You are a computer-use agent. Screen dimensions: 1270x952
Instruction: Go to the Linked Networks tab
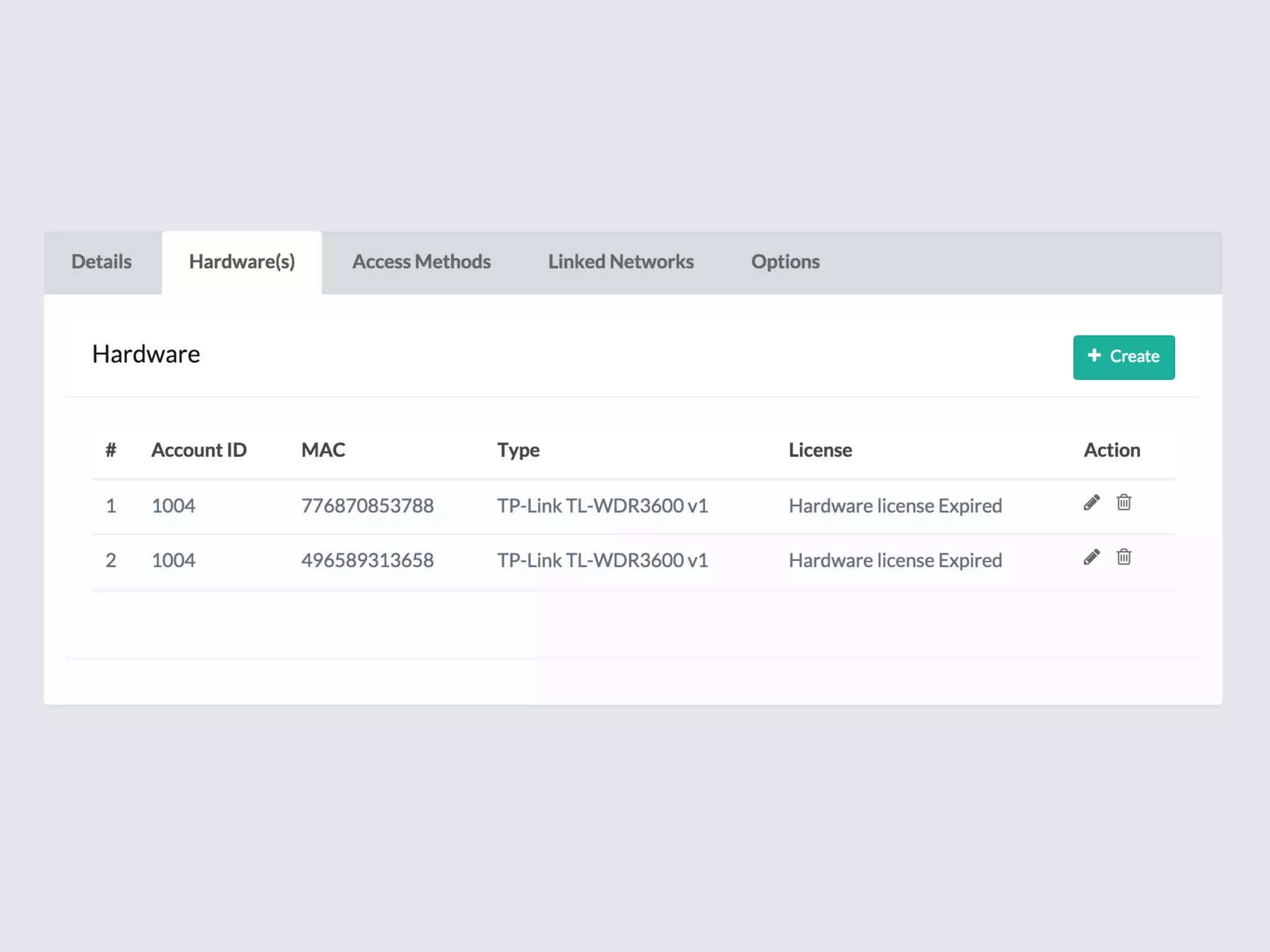(621, 262)
